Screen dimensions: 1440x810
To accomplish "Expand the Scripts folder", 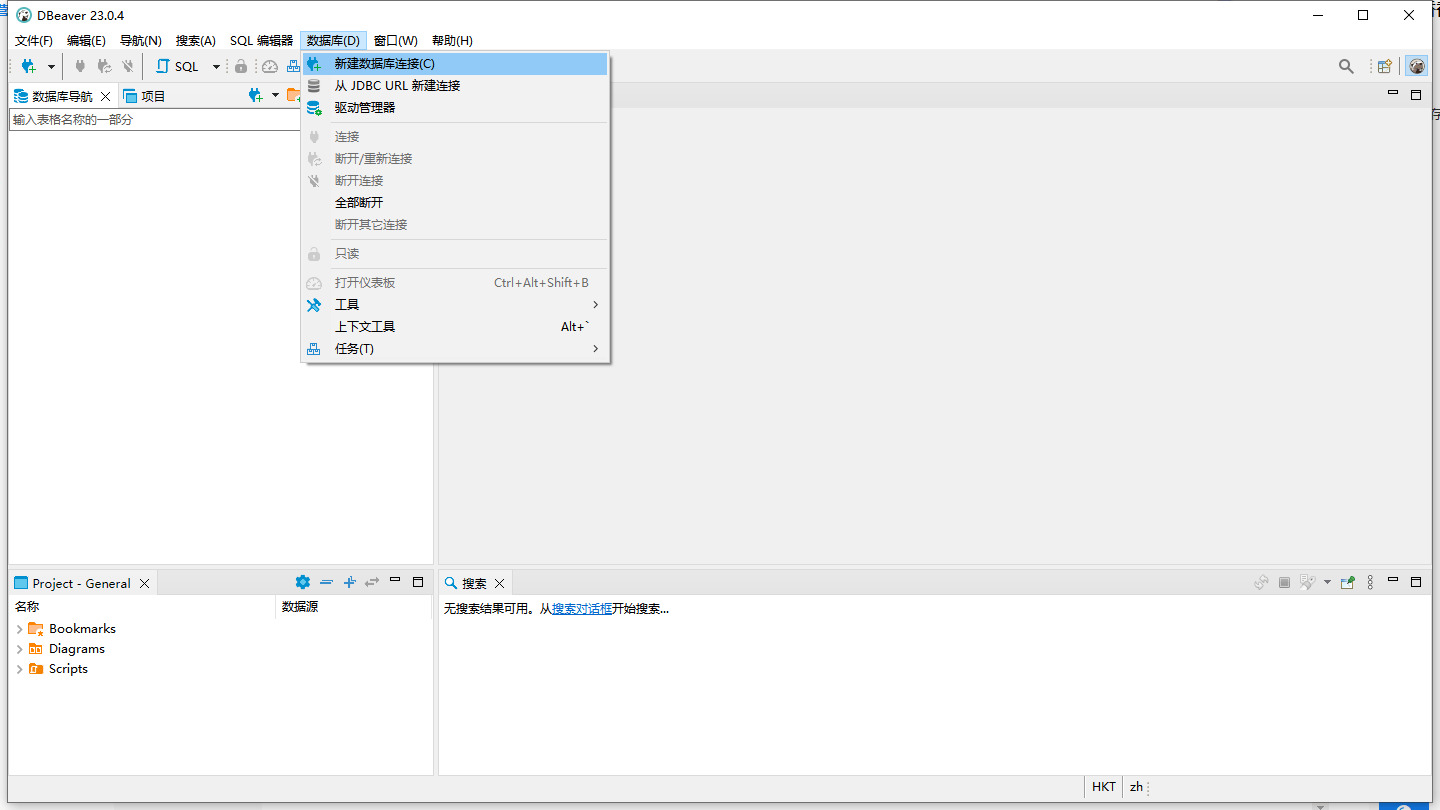I will [x=19, y=669].
